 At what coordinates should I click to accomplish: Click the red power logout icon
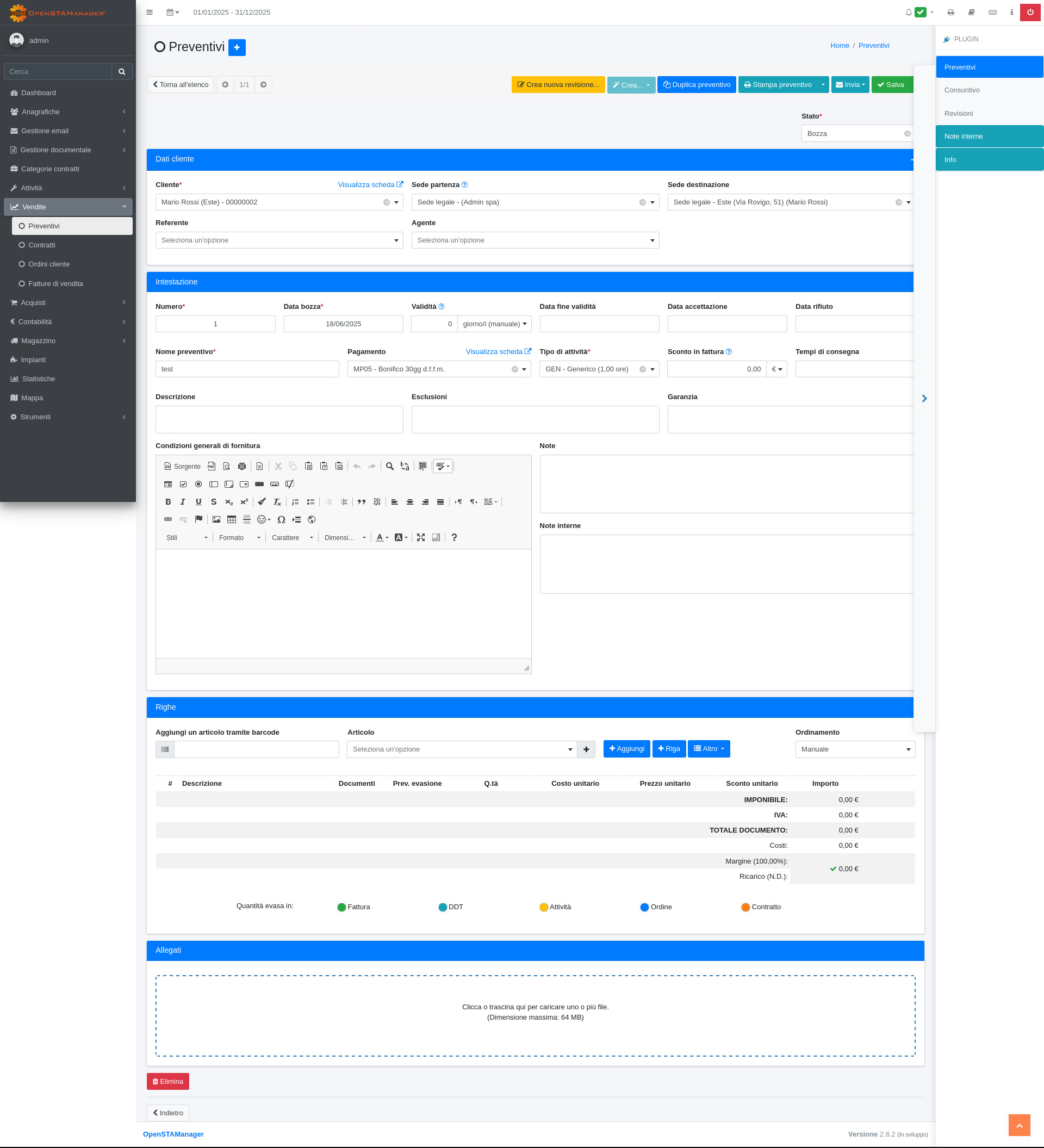click(x=1030, y=13)
